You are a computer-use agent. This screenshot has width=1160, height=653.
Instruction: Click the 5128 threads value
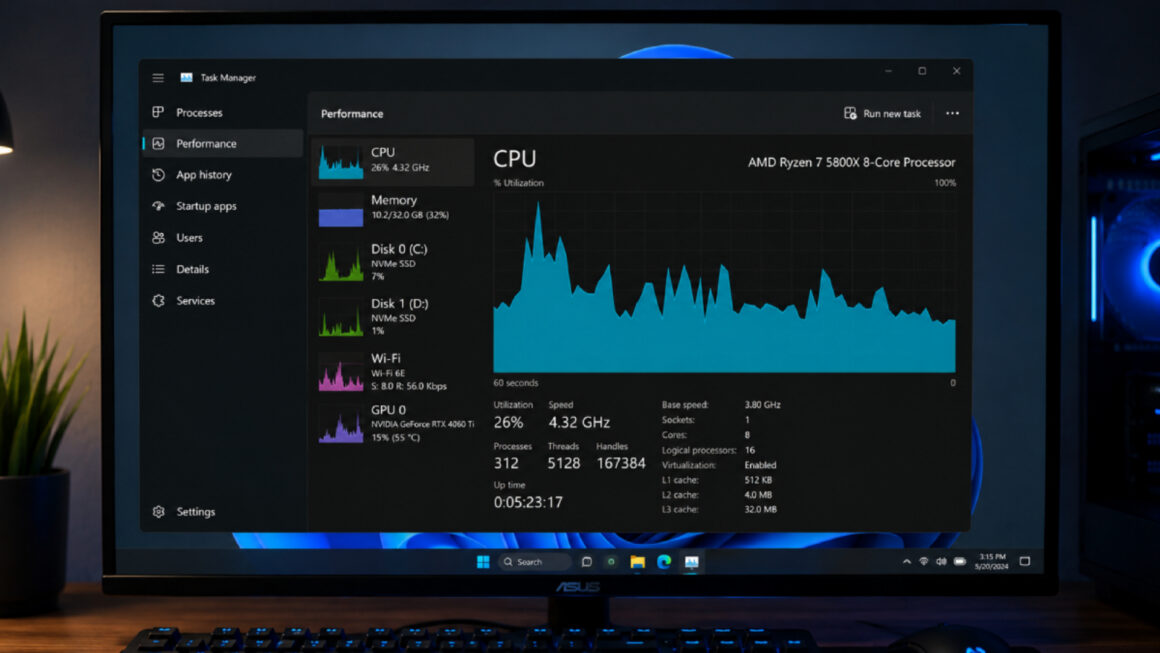click(564, 464)
